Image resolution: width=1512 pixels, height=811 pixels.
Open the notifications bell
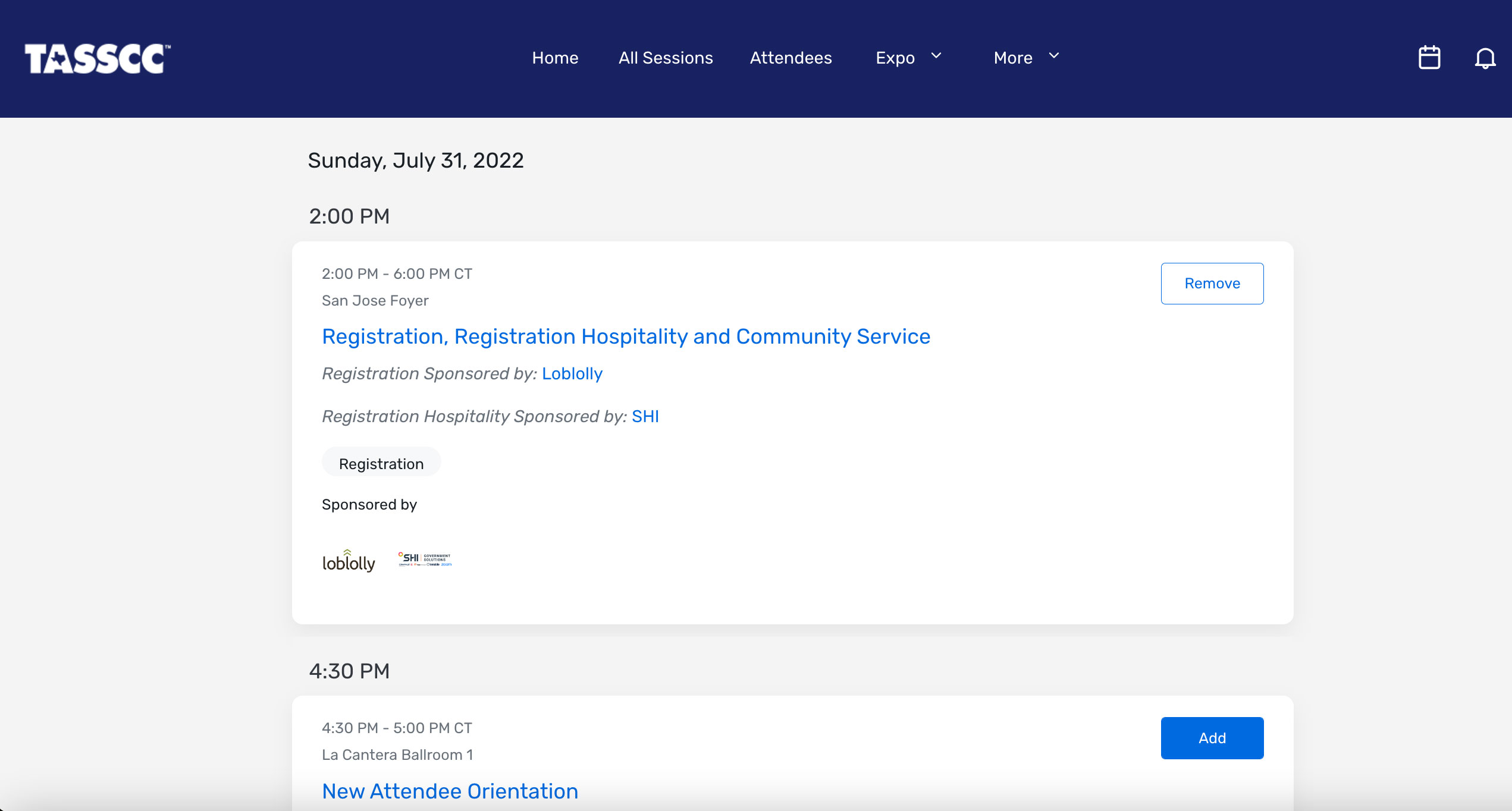(1484, 58)
